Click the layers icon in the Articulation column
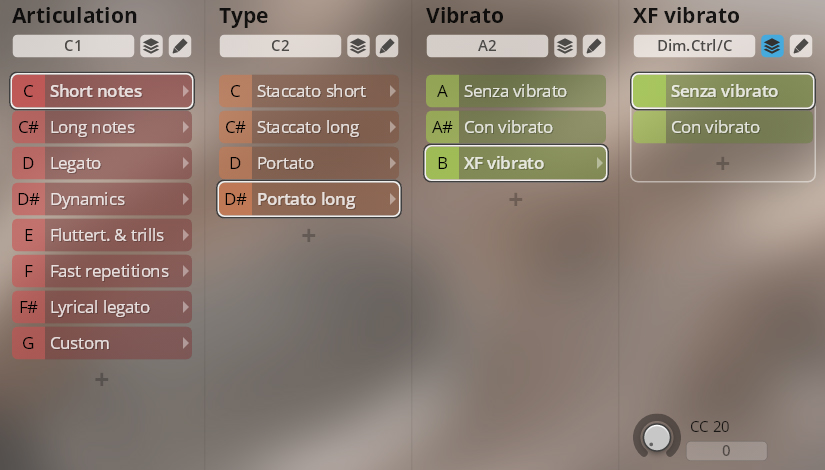 coord(150,46)
